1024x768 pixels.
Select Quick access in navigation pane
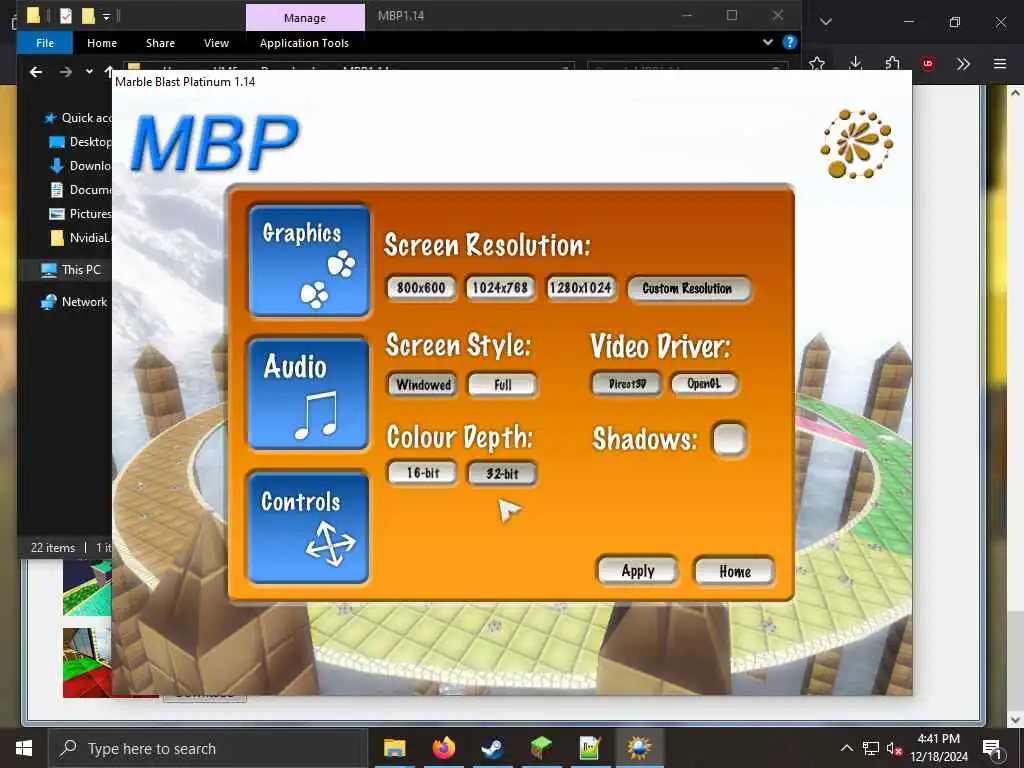coord(77,118)
